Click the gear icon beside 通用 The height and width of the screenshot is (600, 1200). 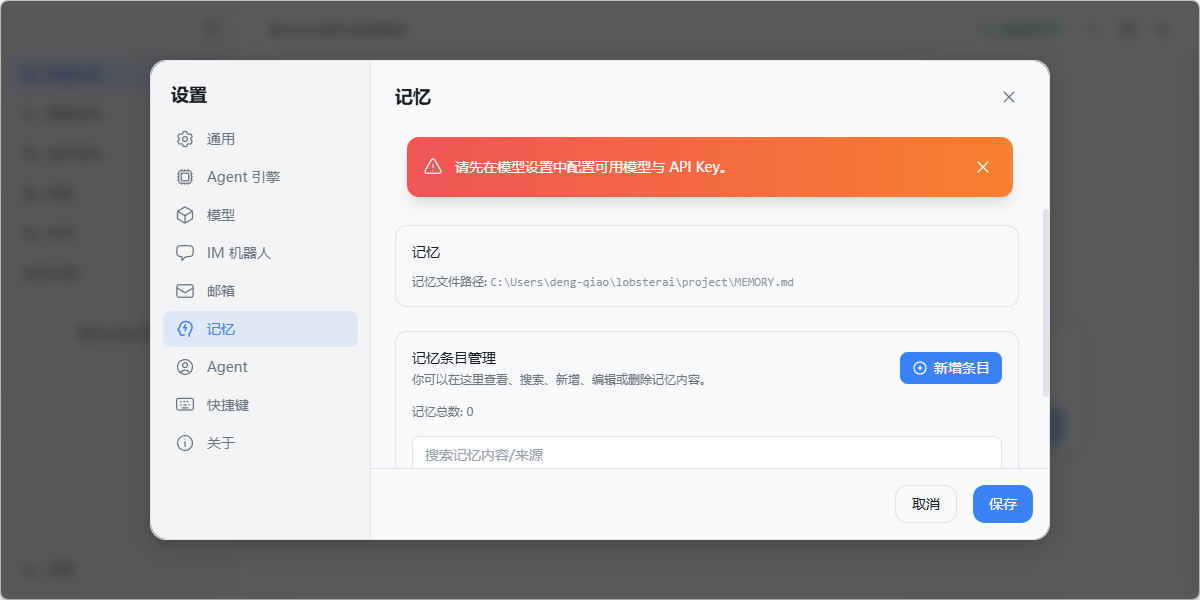[185, 139]
